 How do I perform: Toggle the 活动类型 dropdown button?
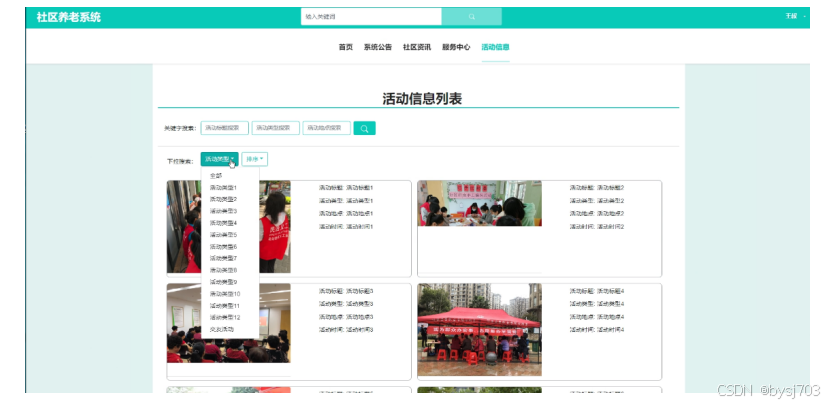pyautogui.click(x=219, y=159)
